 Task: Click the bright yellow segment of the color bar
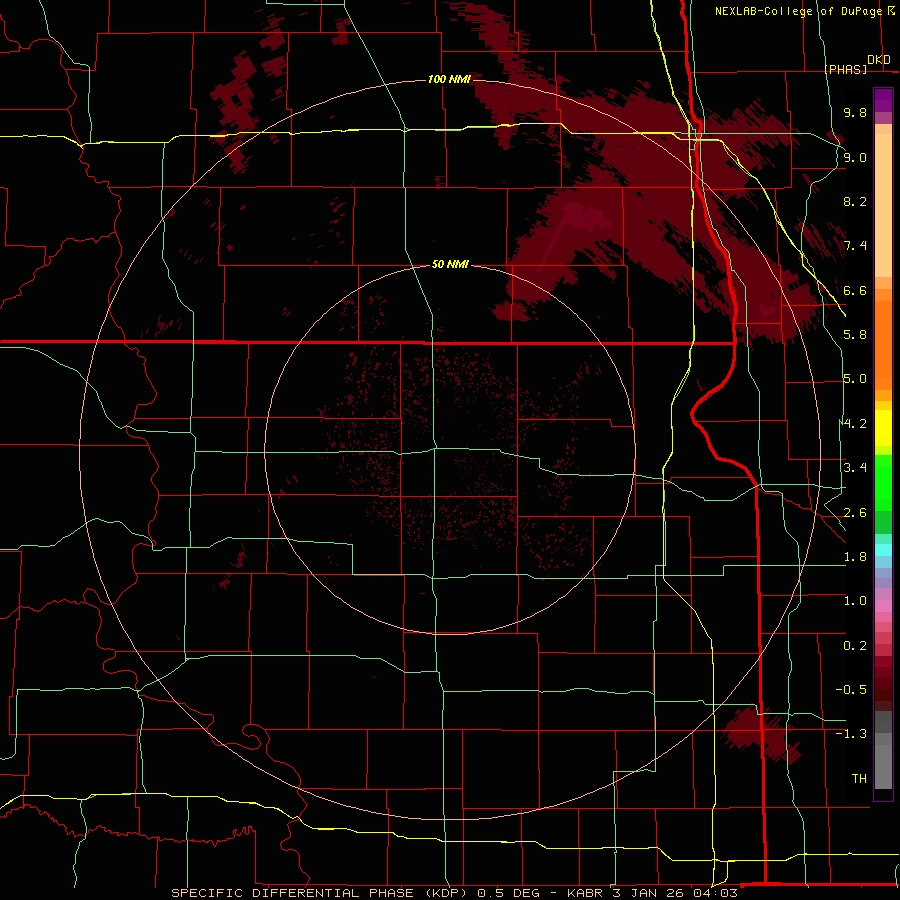[x=883, y=428]
